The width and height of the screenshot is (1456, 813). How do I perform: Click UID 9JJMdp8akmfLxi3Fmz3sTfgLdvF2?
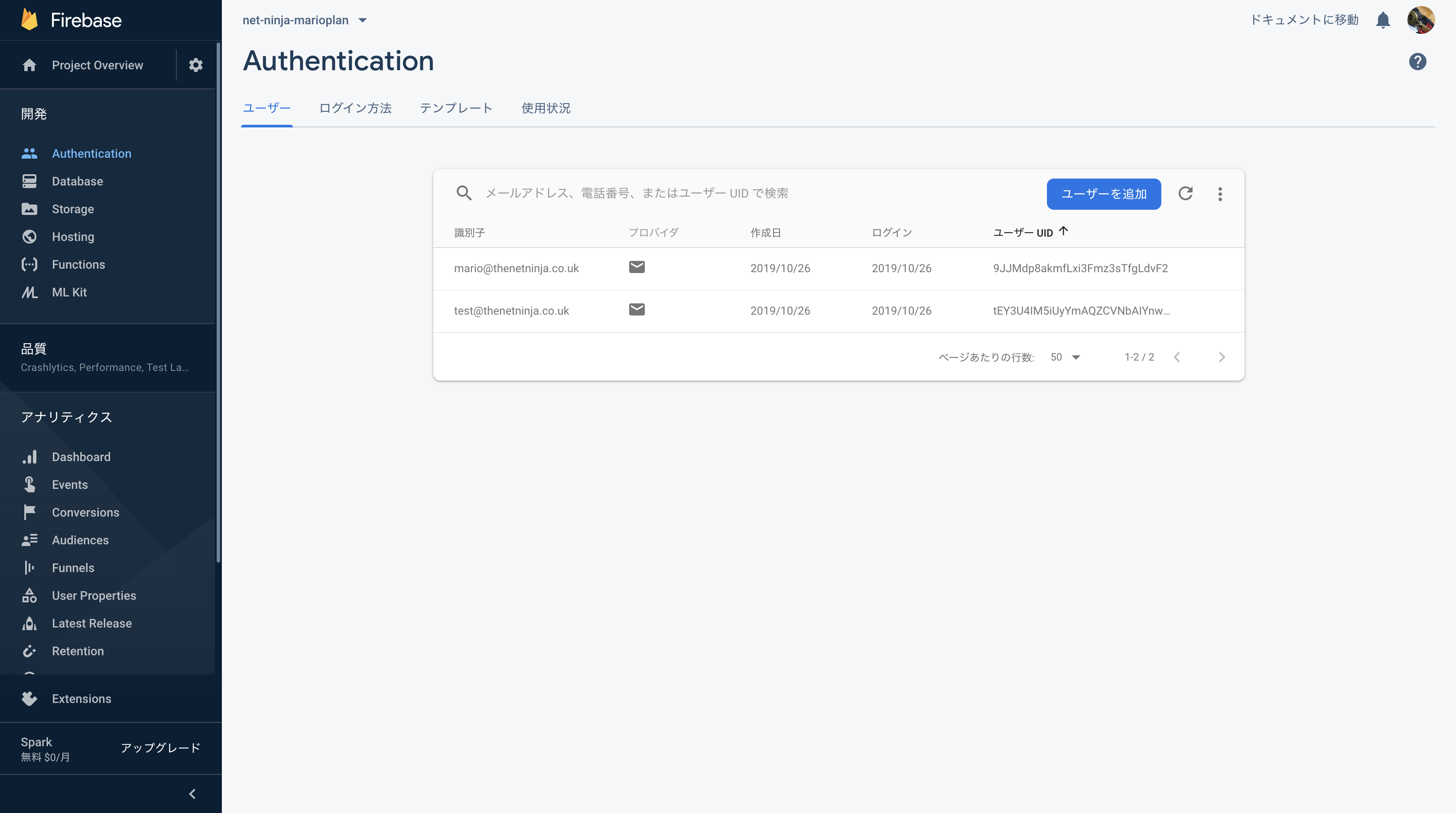click(x=1080, y=268)
